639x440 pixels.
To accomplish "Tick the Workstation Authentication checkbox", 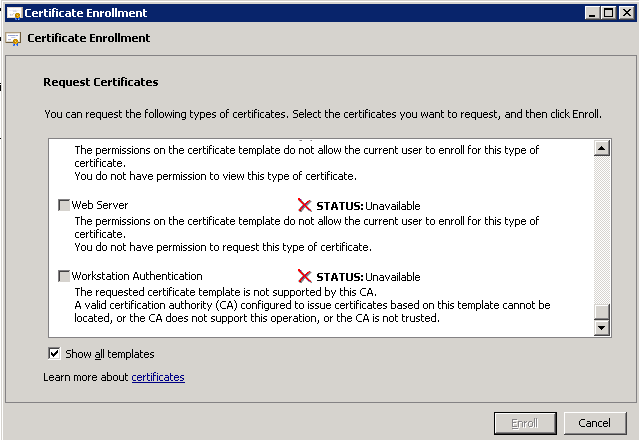I will click(x=64, y=276).
